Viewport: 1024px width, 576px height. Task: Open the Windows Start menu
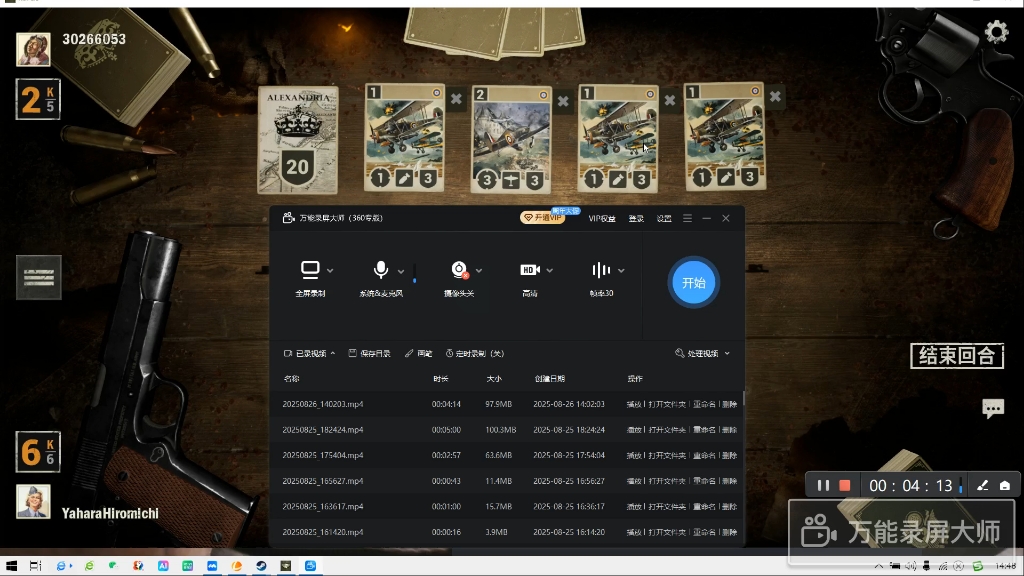click(x=11, y=566)
